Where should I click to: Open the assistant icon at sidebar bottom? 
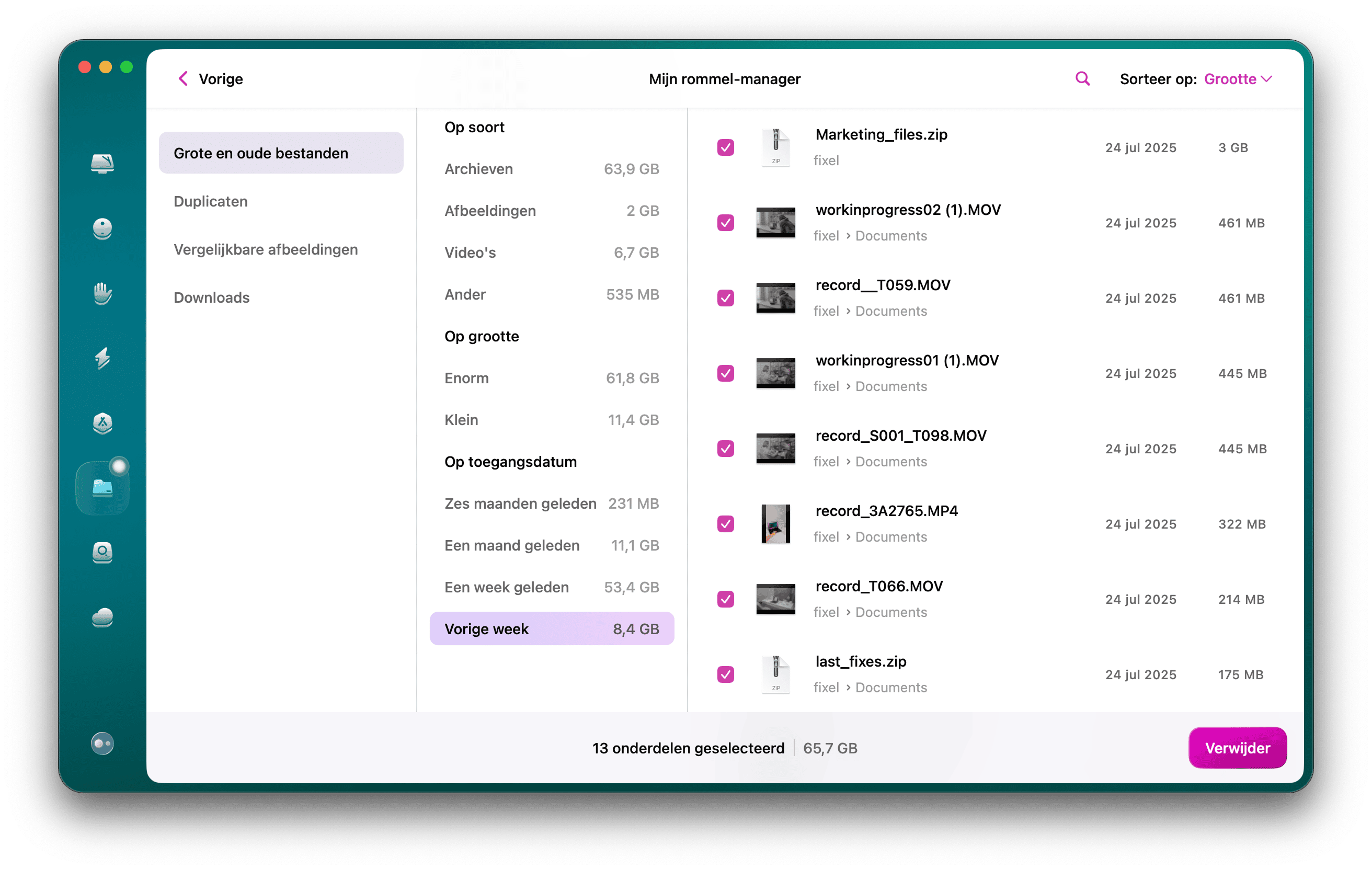[102, 743]
